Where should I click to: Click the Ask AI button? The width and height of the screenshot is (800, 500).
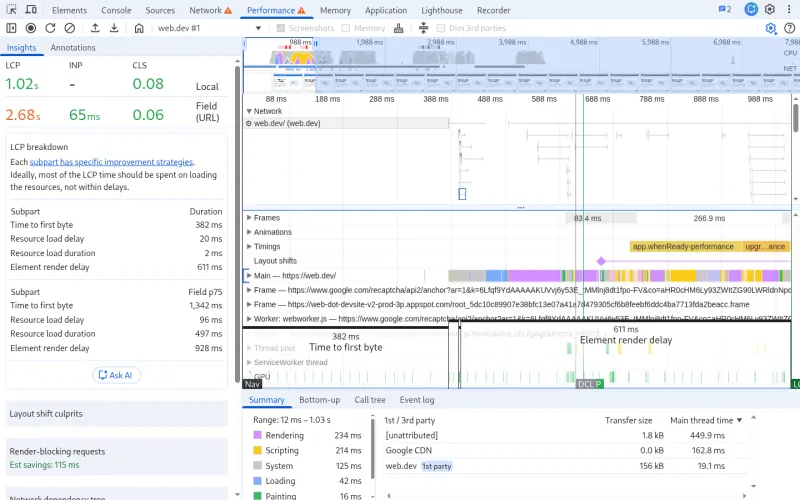point(116,375)
